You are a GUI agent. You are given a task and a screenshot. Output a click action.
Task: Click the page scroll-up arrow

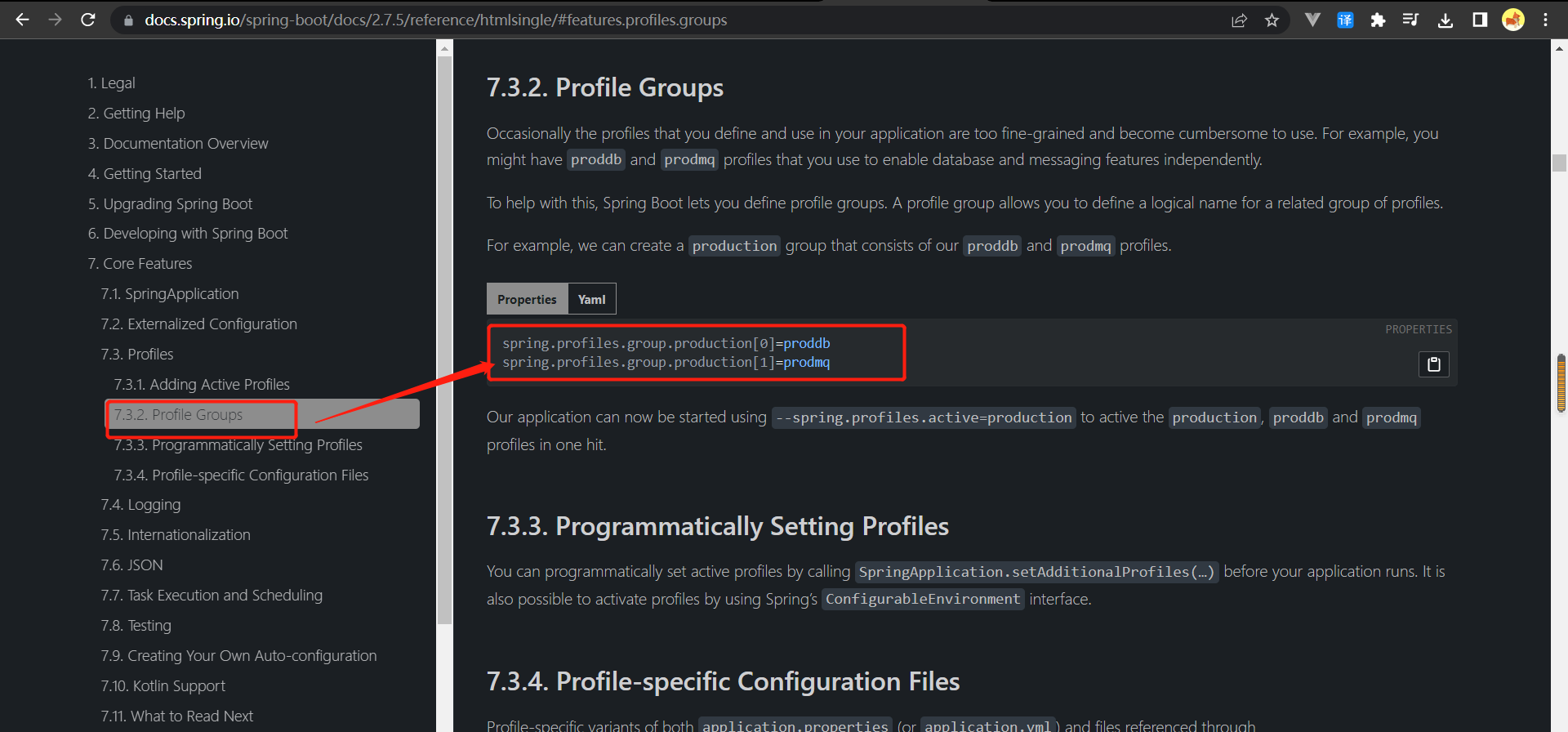point(1559,48)
